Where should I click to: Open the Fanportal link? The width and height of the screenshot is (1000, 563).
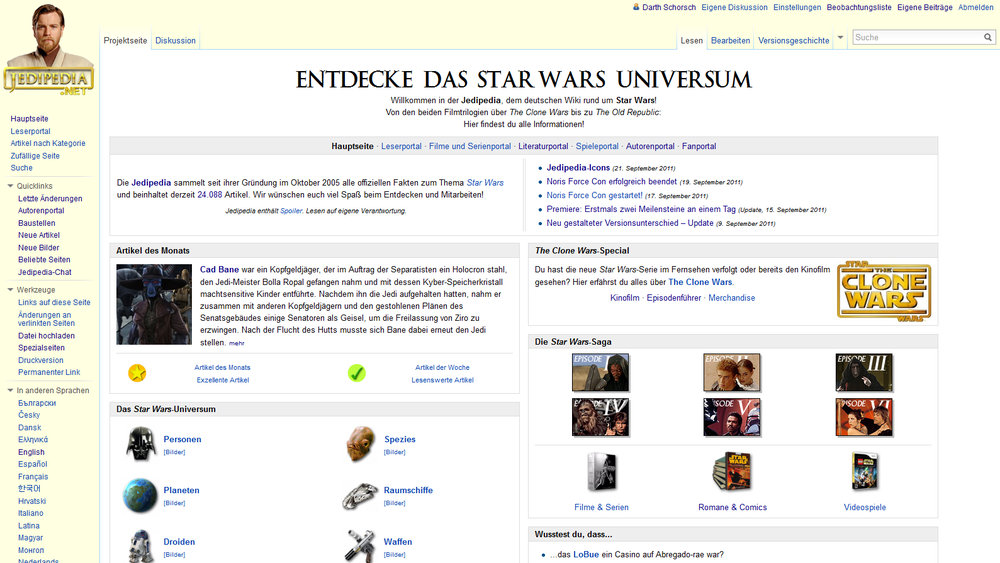click(x=699, y=146)
